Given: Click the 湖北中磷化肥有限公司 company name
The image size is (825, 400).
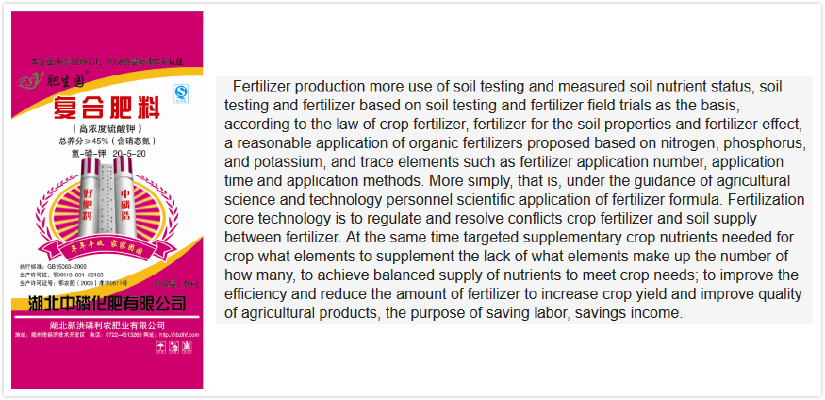Looking at the screenshot, I should (107, 303).
